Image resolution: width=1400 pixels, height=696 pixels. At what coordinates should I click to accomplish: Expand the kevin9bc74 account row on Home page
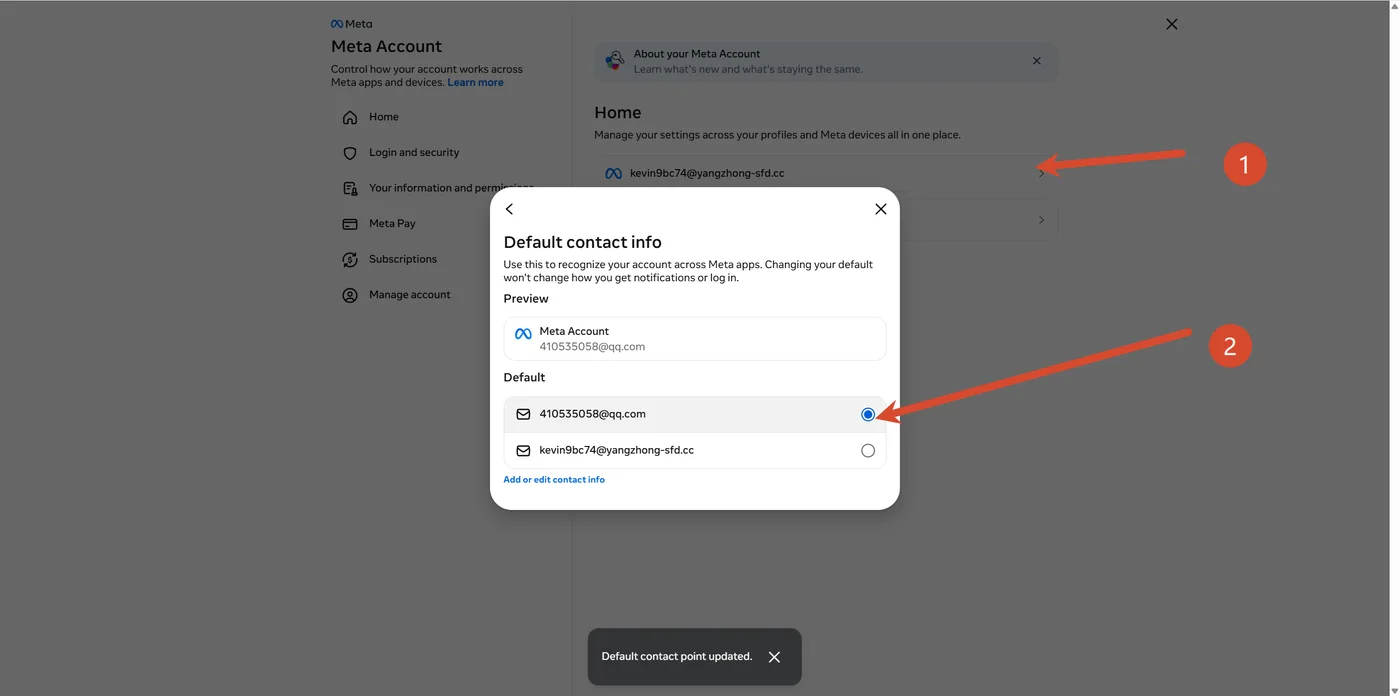coord(826,173)
